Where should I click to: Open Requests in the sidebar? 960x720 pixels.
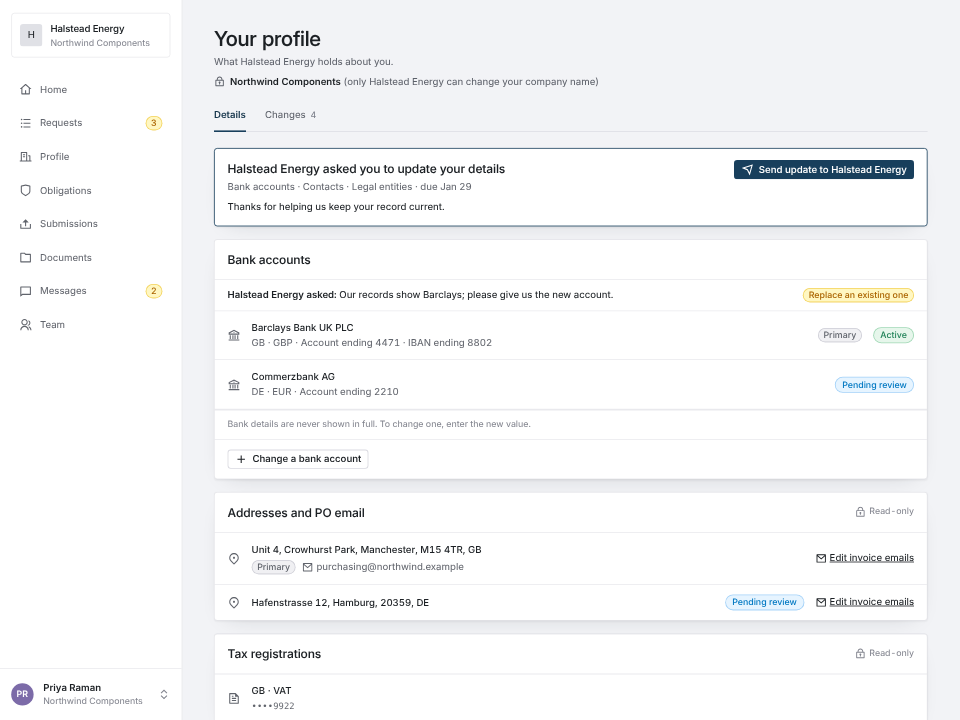click(91, 123)
